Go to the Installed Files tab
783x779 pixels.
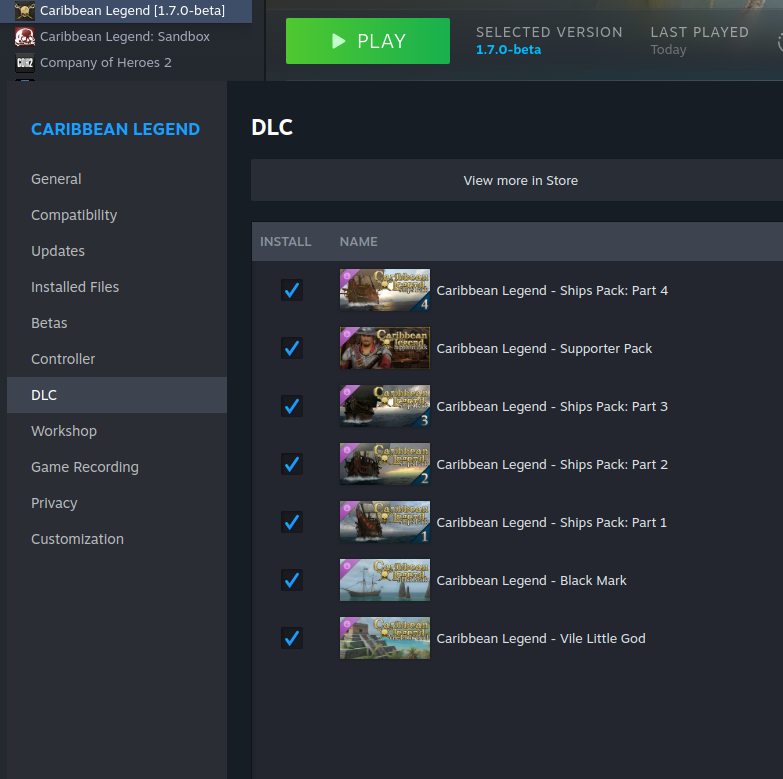117,287
